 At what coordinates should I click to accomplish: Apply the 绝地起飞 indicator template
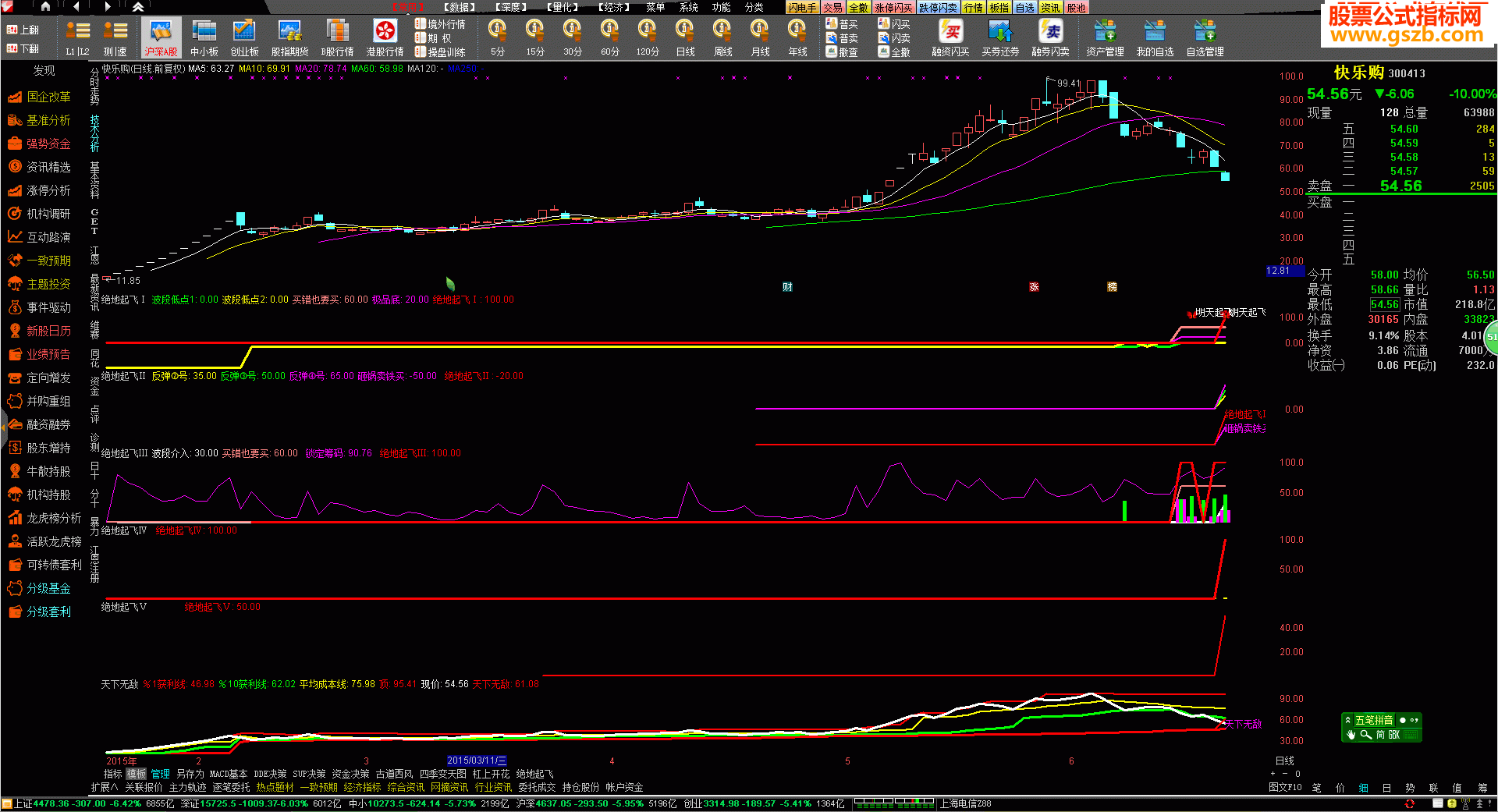534,774
